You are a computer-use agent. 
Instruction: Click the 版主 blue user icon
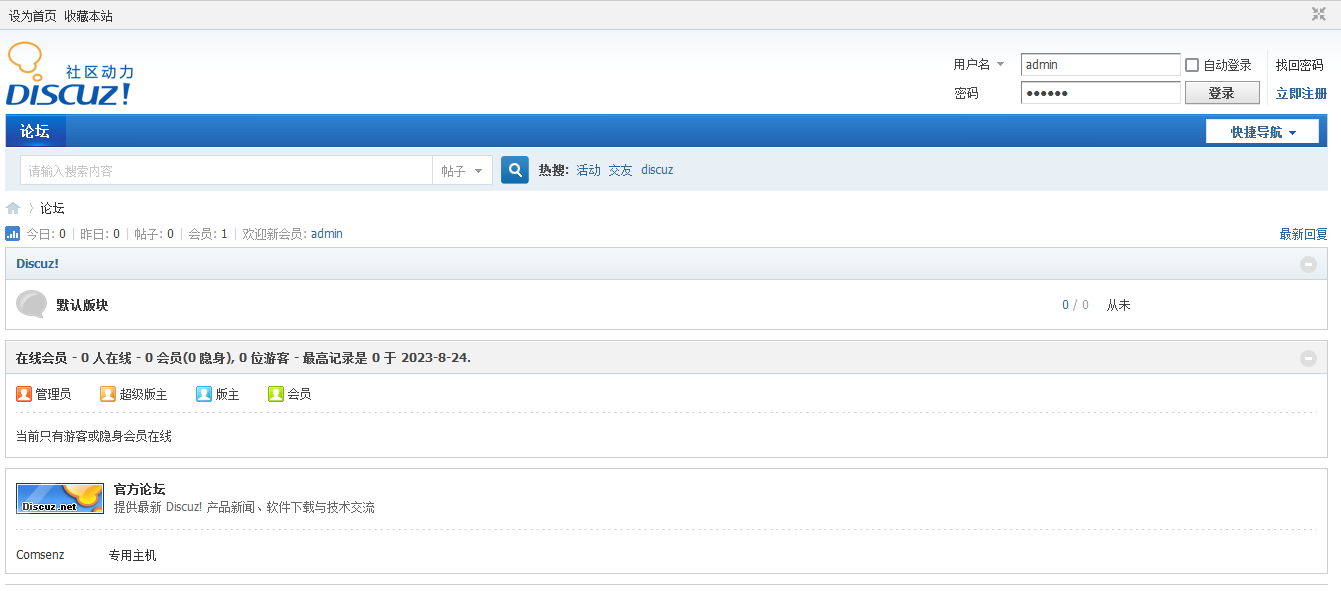point(204,394)
